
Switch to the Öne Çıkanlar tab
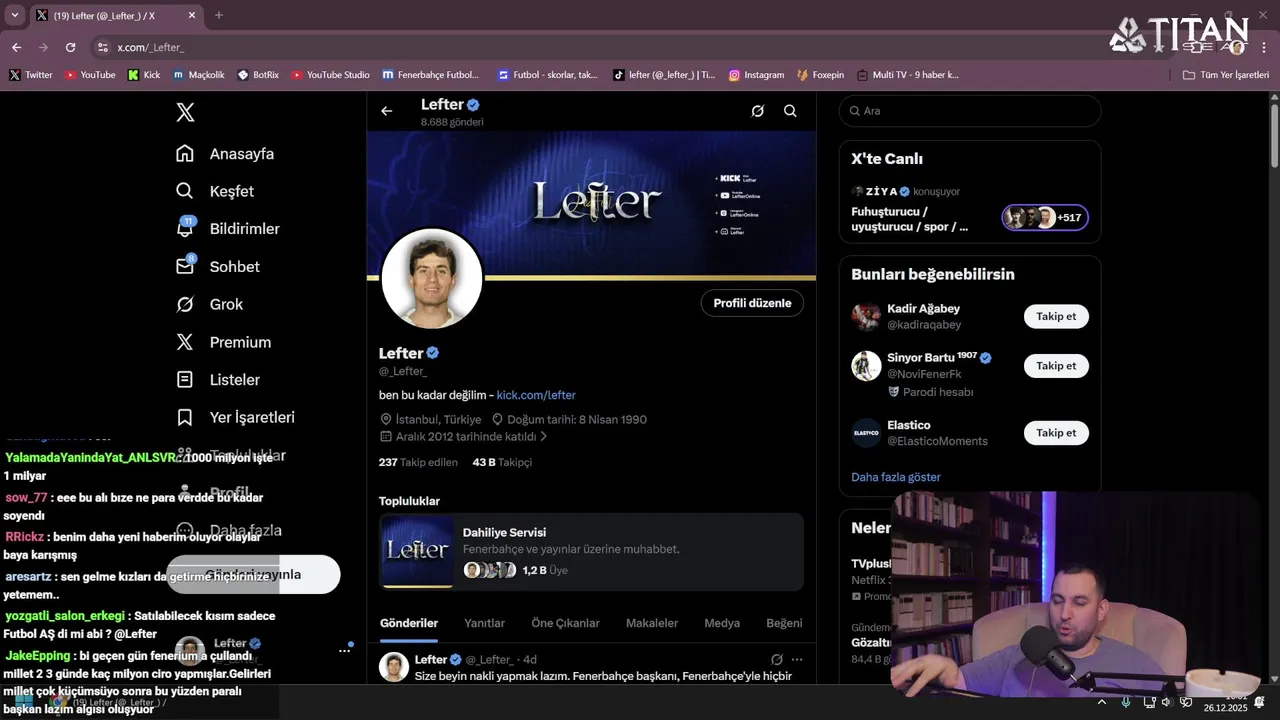[x=565, y=623]
